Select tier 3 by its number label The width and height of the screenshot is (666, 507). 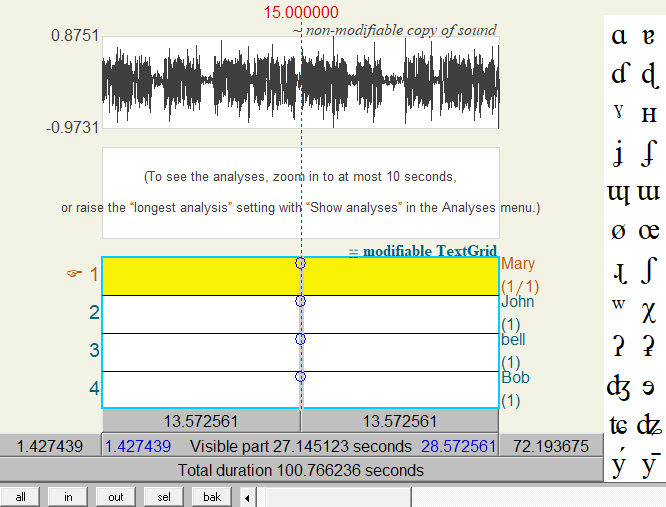(x=94, y=350)
